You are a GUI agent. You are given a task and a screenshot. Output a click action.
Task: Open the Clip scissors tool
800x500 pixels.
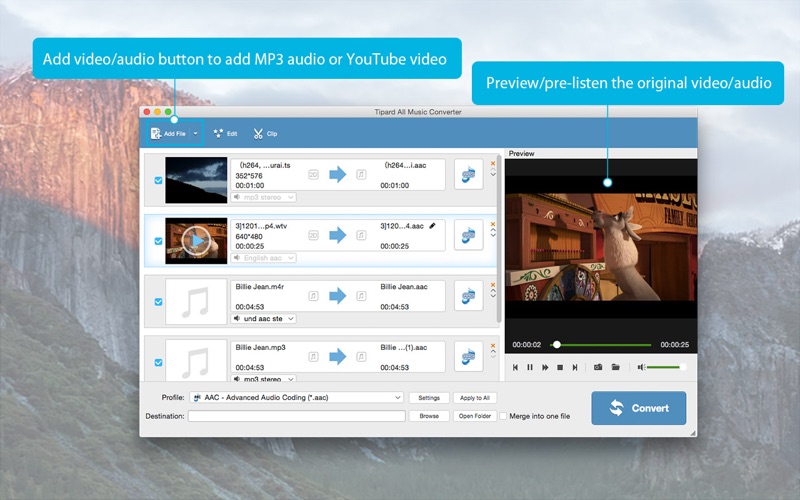[265, 134]
